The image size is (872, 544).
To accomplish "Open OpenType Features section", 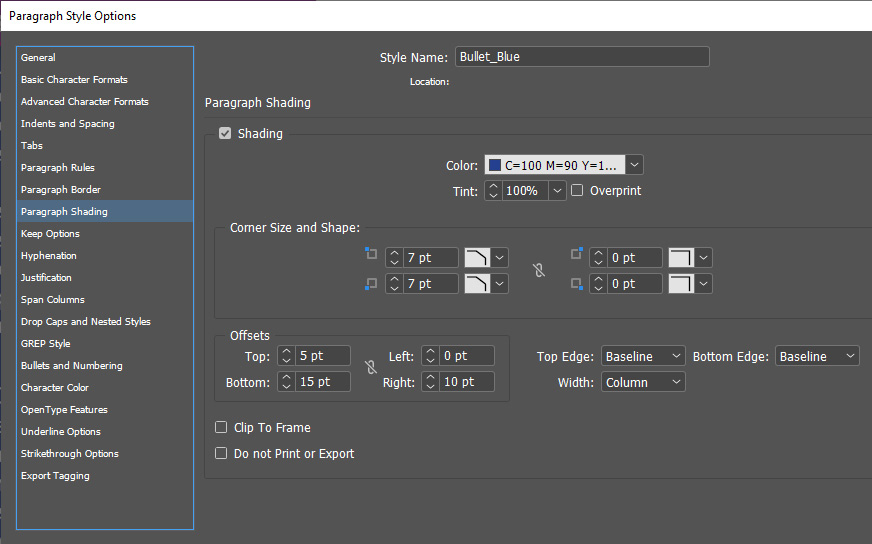I will (x=105, y=409).
